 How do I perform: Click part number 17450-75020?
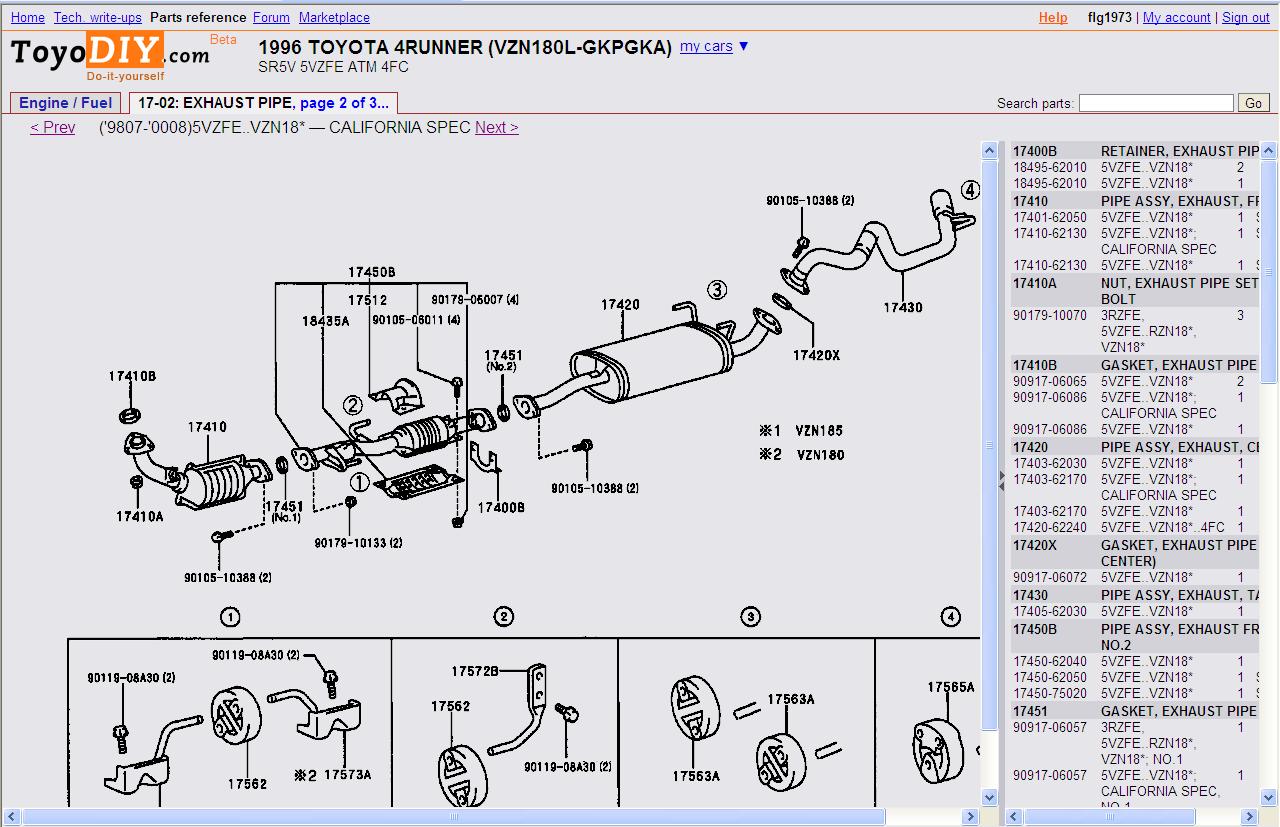[1050, 694]
